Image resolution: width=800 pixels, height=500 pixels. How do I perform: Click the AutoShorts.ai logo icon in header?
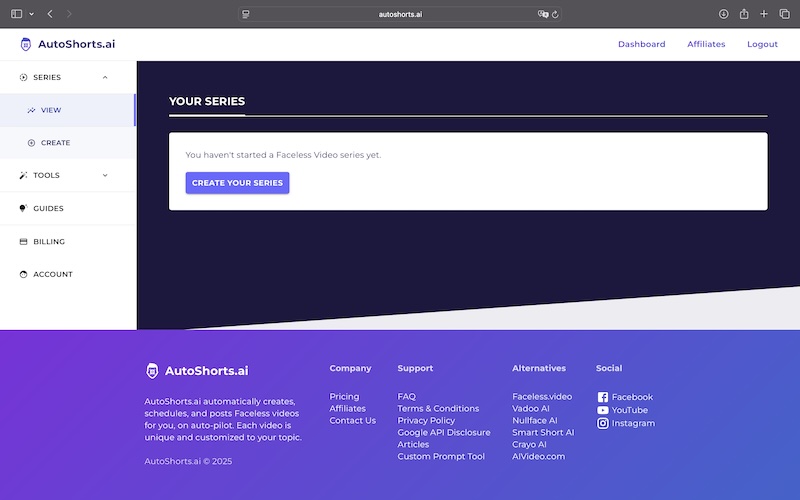(26, 44)
